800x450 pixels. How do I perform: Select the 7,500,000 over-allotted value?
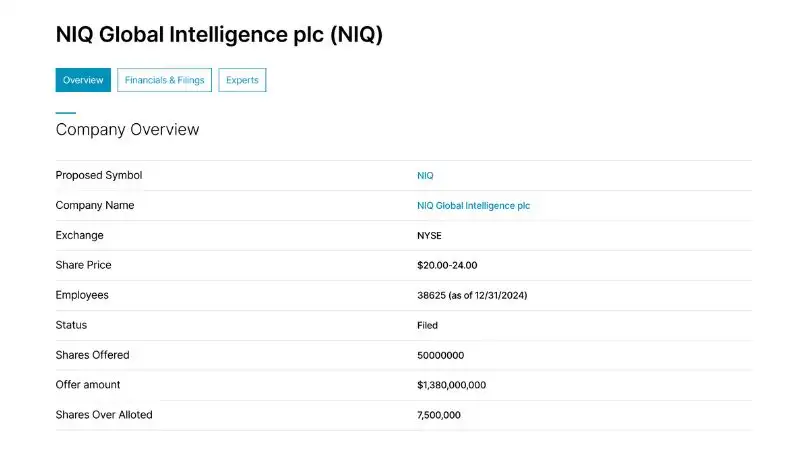point(438,415)
